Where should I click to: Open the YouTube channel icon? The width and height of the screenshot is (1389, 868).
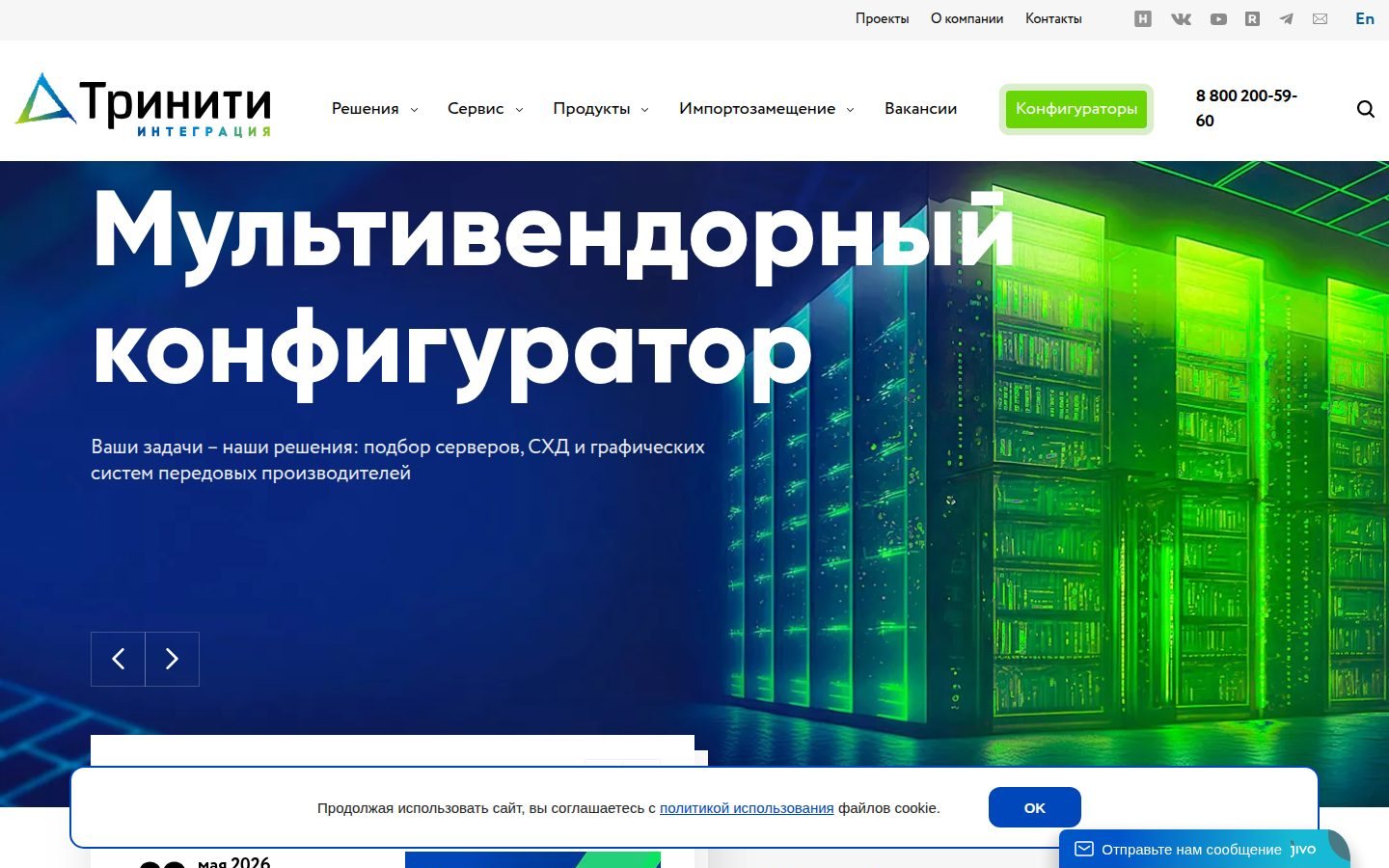tap(1219, 18)
